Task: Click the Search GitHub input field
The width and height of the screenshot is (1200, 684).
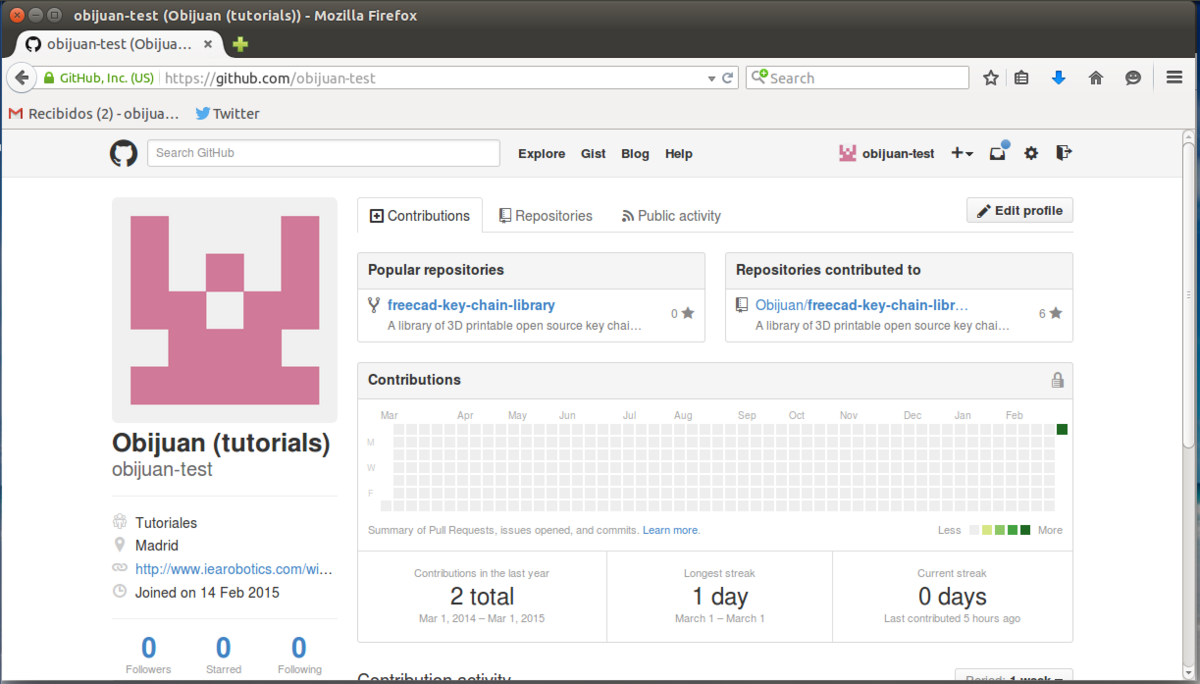Action: (x=323, y=153)
